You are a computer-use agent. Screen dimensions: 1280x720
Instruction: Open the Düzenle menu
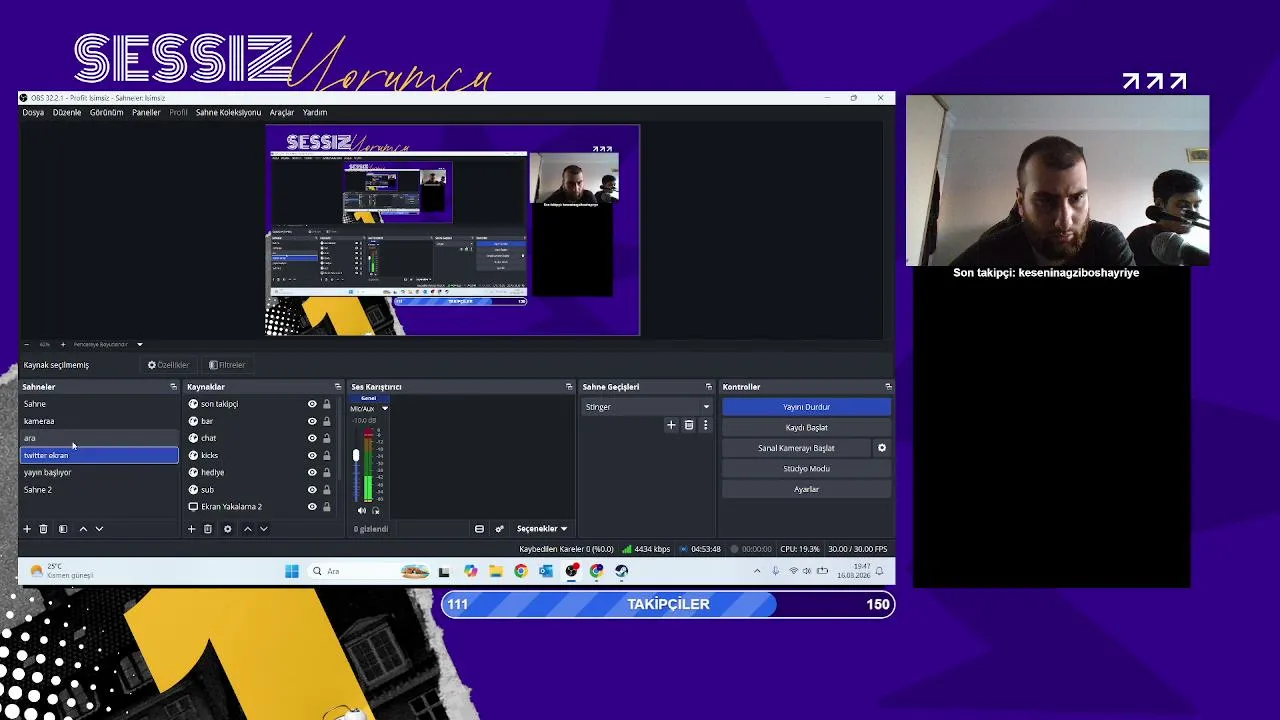click(67, 113)
